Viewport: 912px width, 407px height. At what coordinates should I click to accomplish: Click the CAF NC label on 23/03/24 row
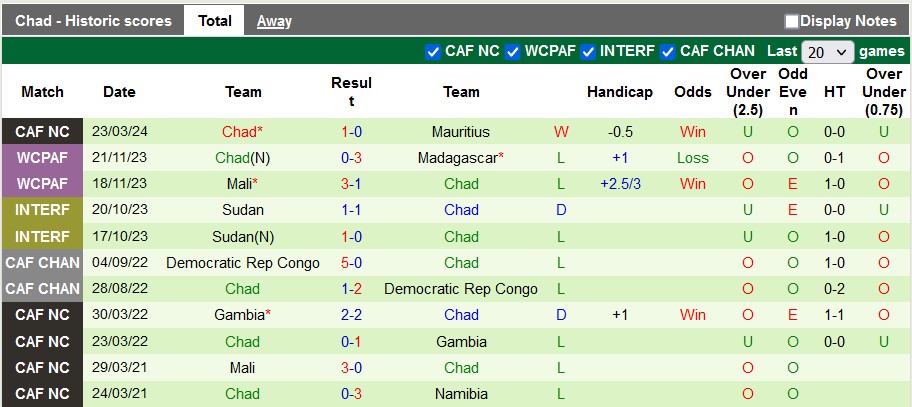43,132
